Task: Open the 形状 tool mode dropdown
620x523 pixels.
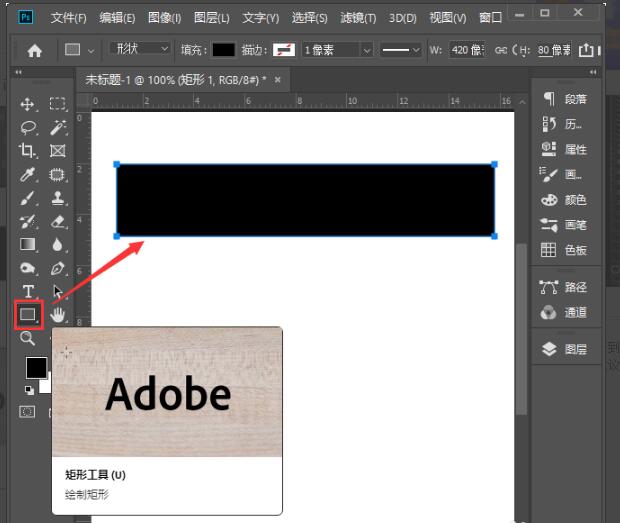Action: pos(140,49)
